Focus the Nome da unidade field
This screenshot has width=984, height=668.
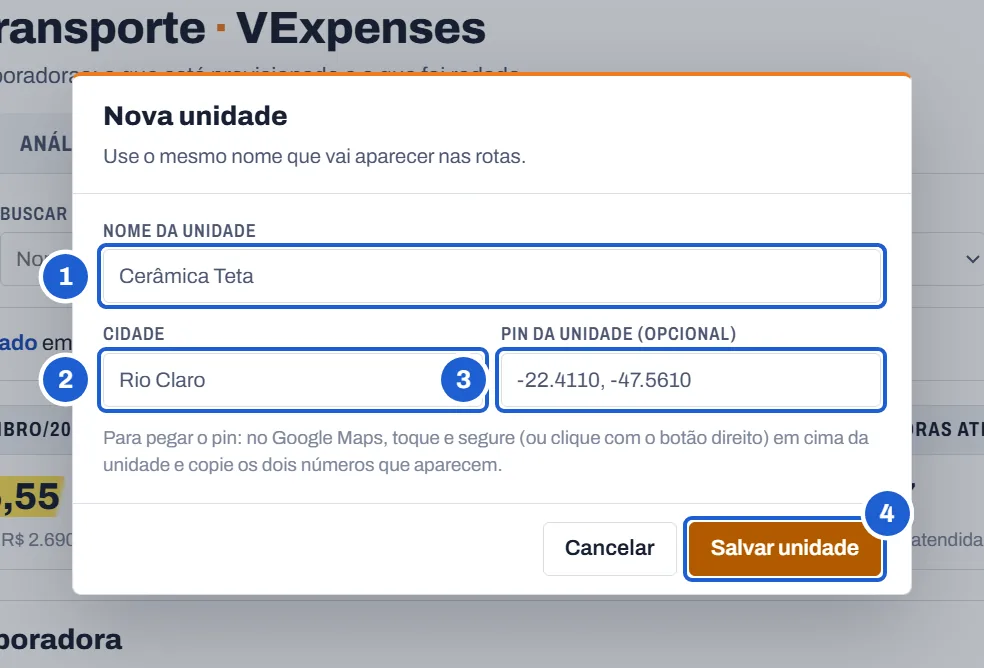492,276
